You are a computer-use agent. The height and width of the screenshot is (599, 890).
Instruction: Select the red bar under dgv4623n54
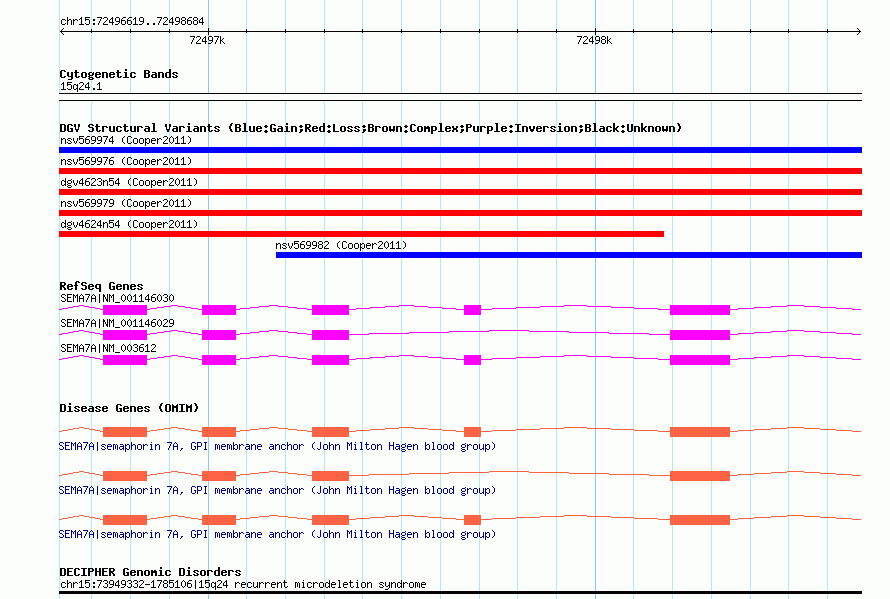tap(460, 192)
